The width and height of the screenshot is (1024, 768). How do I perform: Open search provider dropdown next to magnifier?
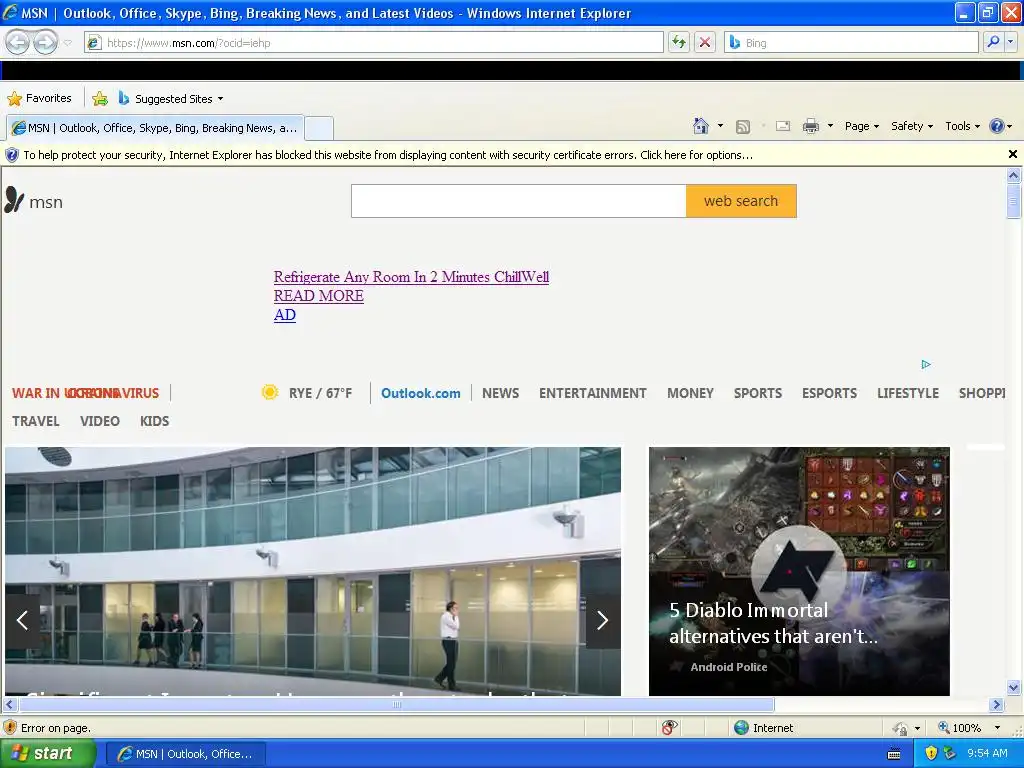(1011, 42)
